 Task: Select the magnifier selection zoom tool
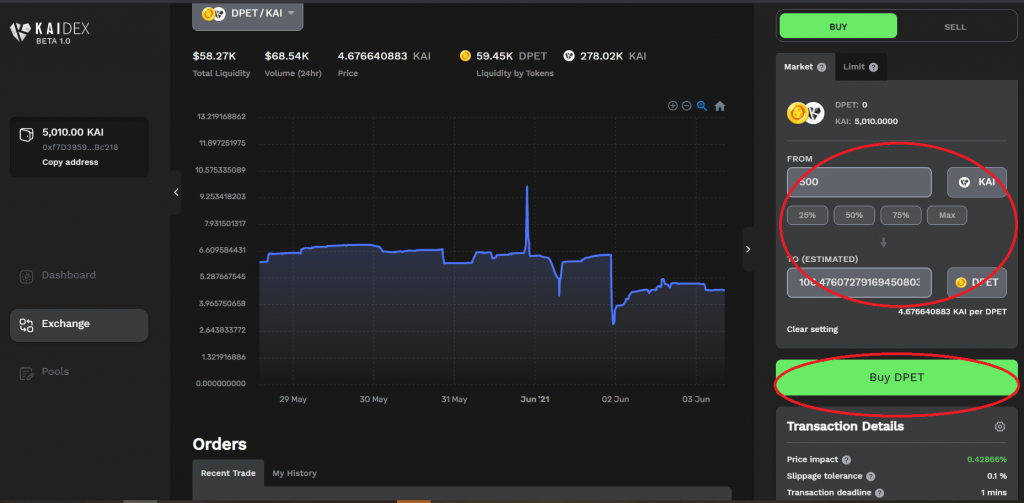(x=702, y=106)
